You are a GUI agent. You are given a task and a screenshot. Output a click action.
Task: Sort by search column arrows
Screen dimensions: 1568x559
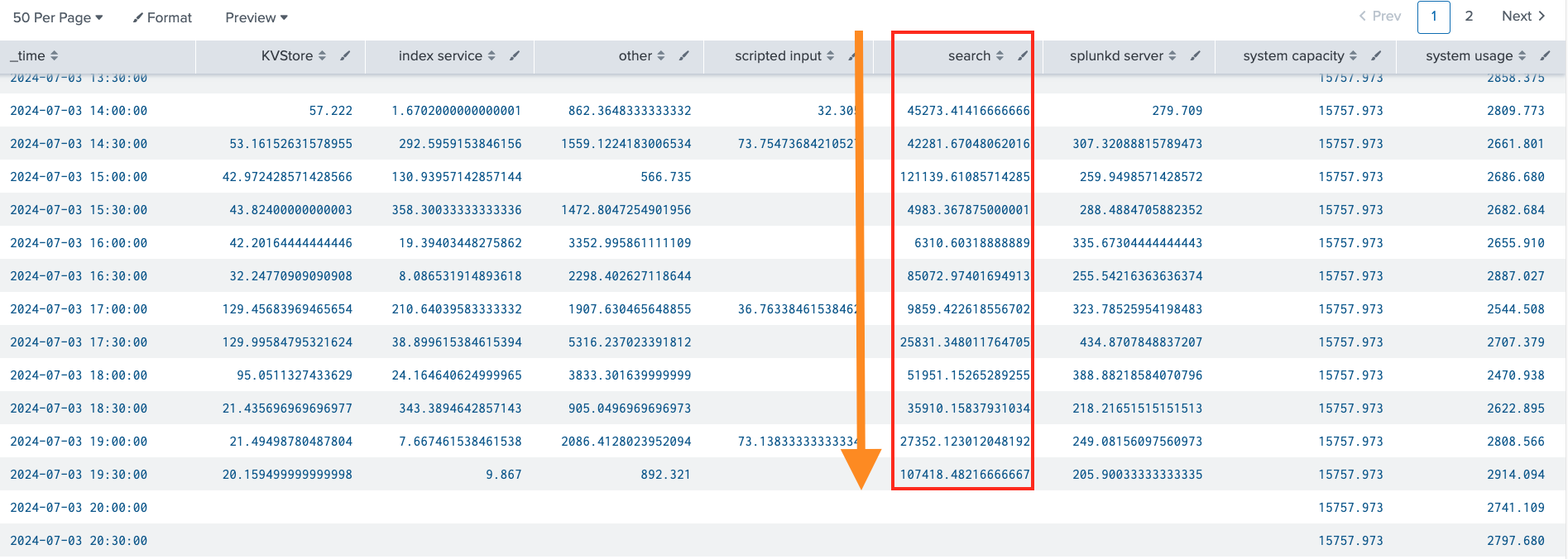pyautogui.click(x=1000, y=55)
